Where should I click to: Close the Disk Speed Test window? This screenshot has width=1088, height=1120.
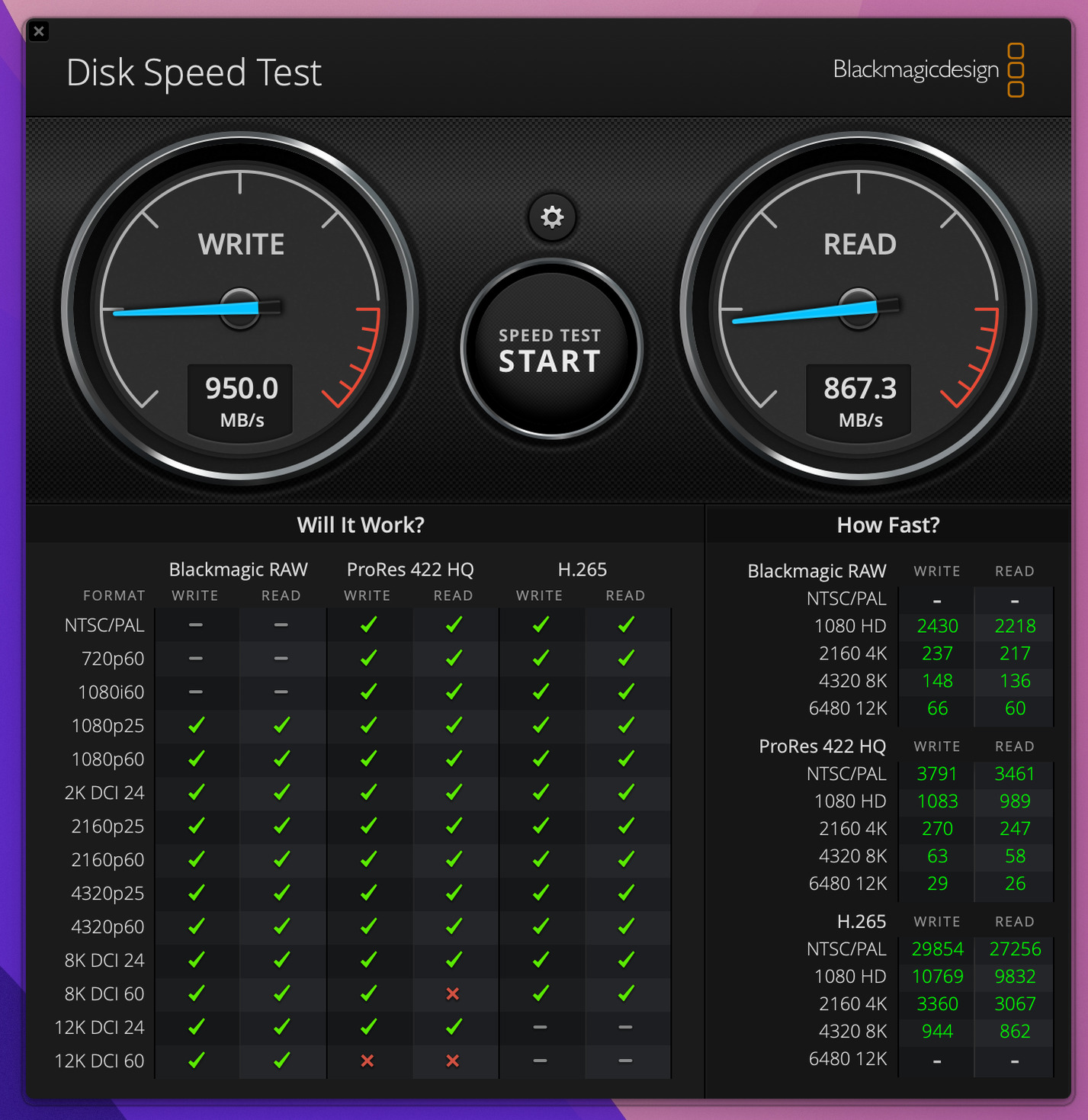coord(39,31)
